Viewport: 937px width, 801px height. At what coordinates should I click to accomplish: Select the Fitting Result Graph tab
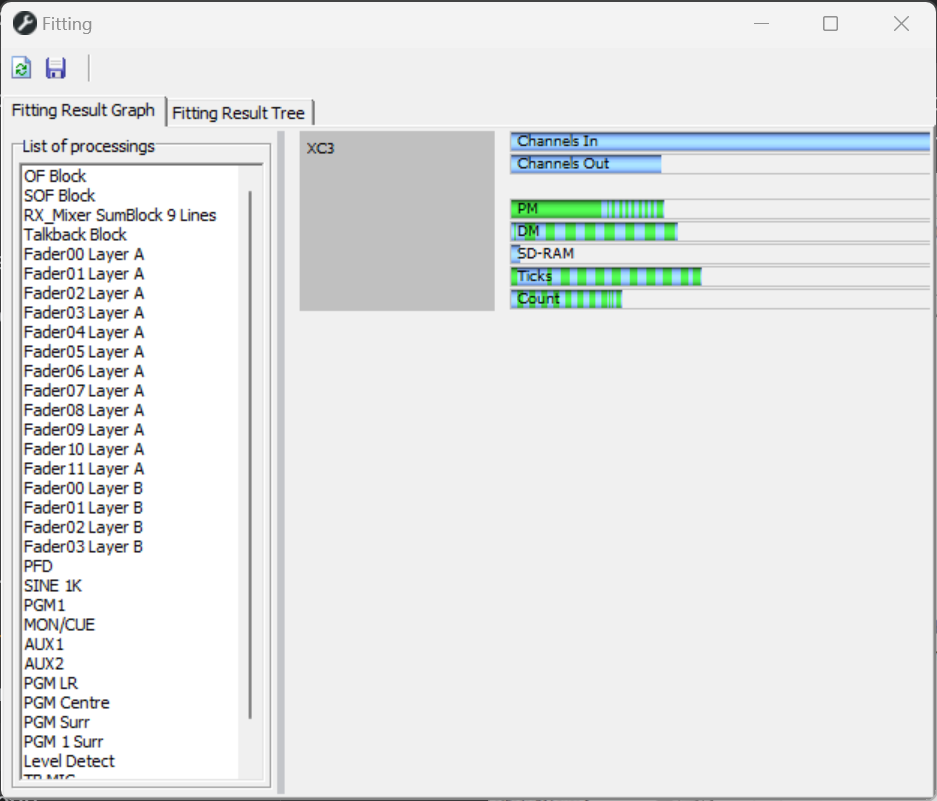click(83, 111)
